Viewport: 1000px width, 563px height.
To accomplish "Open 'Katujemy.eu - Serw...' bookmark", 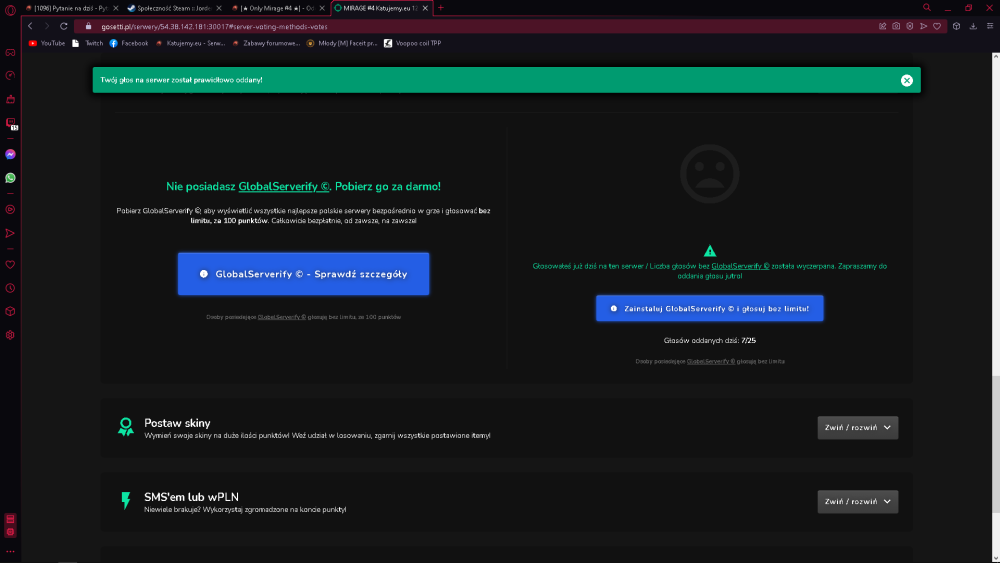I will click(x=190, y=43).
